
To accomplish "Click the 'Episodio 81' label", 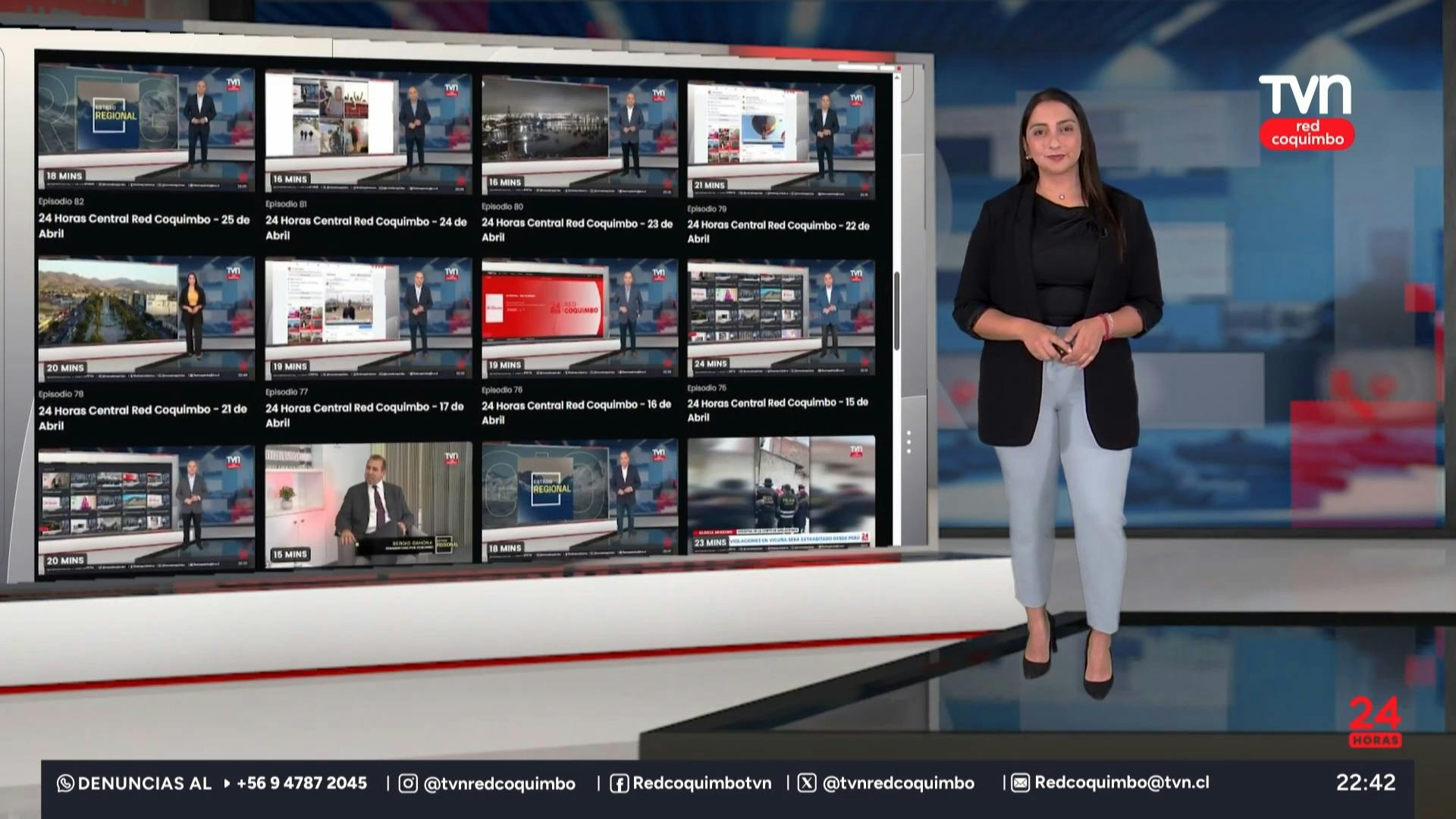I will [x=286, y=204].
